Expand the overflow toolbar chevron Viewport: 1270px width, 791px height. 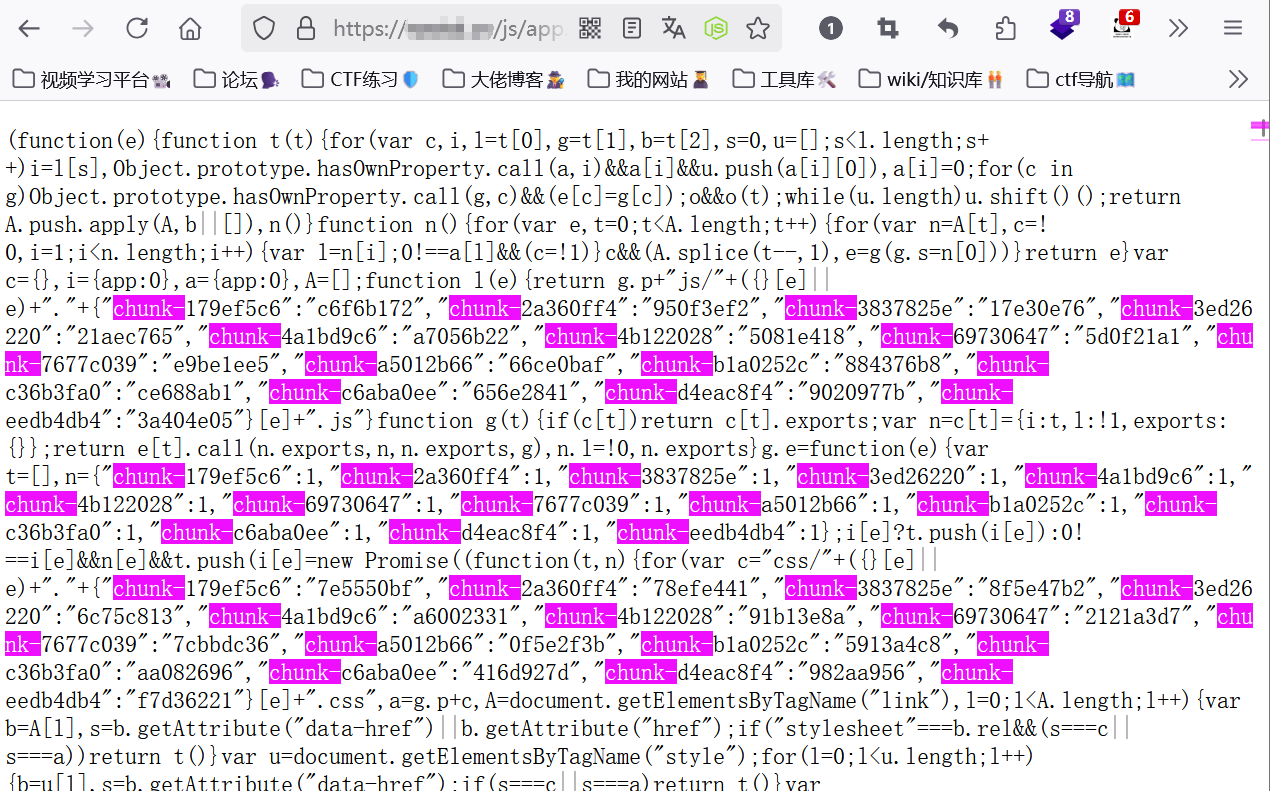pyautogui.click(x=1179, y=28)
